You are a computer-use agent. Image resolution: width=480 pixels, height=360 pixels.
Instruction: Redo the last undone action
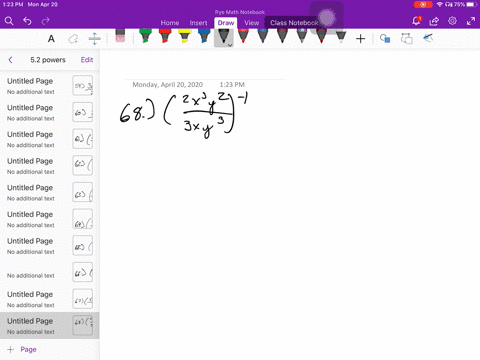pos(45,21)
